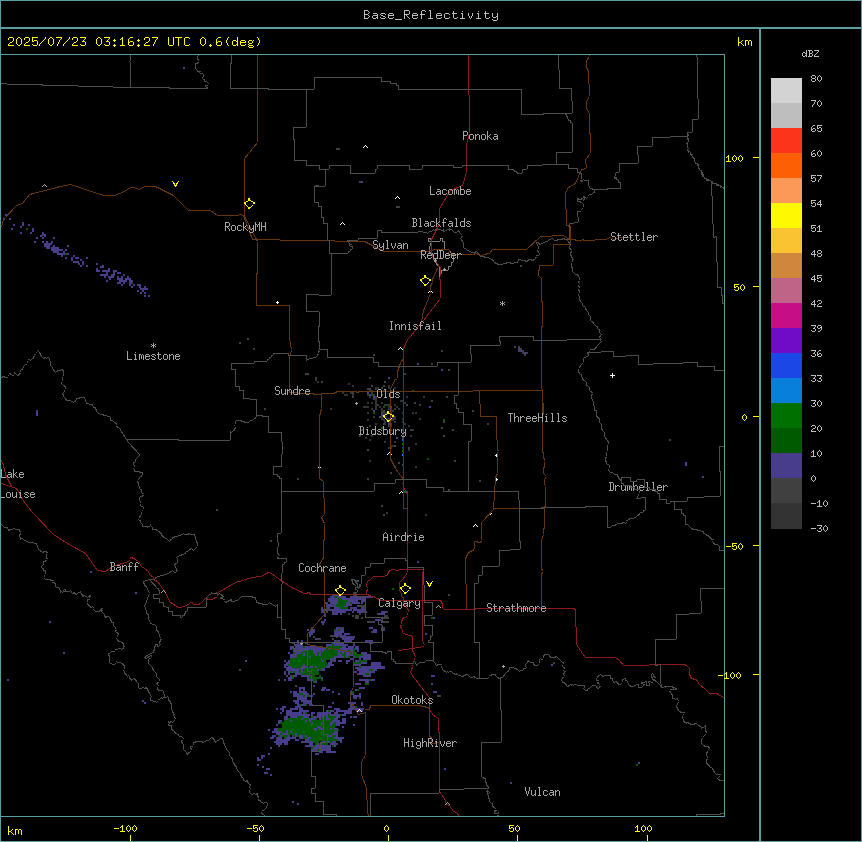Click the green swatch at 30 dBZ
Image resolution: width=862 pixels, height=842 pixels.
[x=786, y=416]
